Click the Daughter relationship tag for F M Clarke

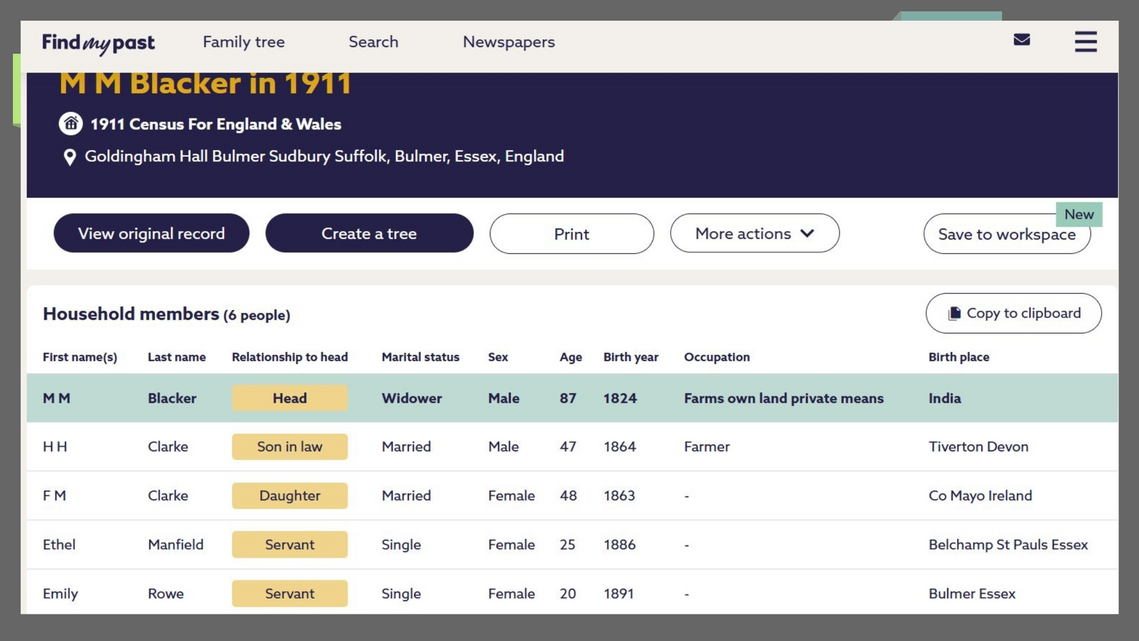tap(289, 496)
